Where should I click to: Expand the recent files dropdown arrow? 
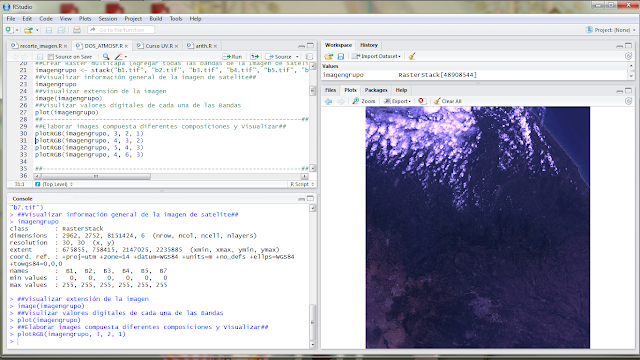click(x=37, y=30)
